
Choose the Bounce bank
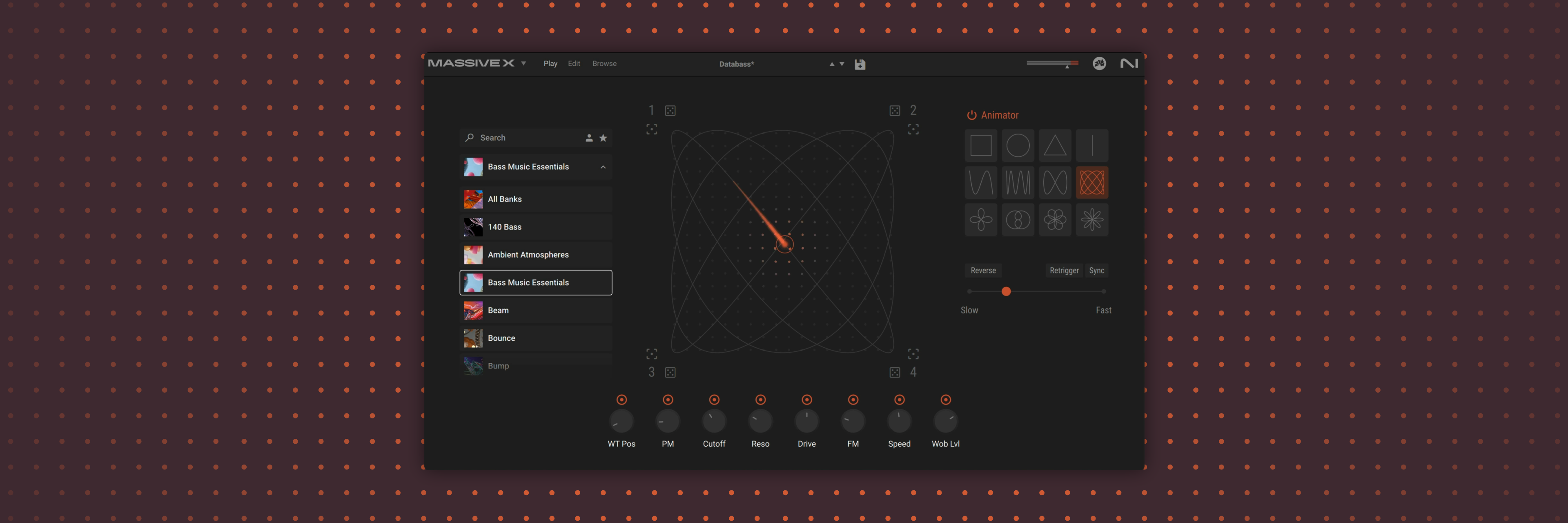(x=536, y=338)
